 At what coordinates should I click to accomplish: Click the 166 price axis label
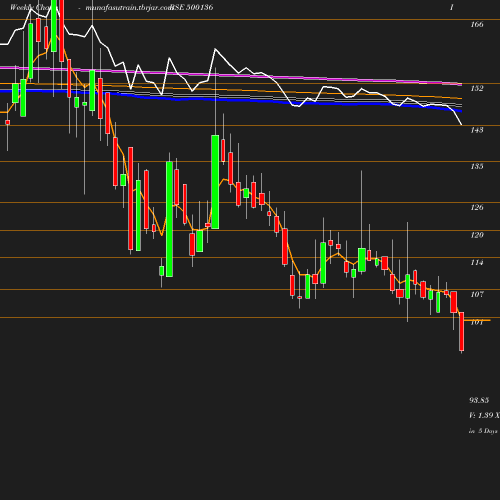(x=477, y=24)
